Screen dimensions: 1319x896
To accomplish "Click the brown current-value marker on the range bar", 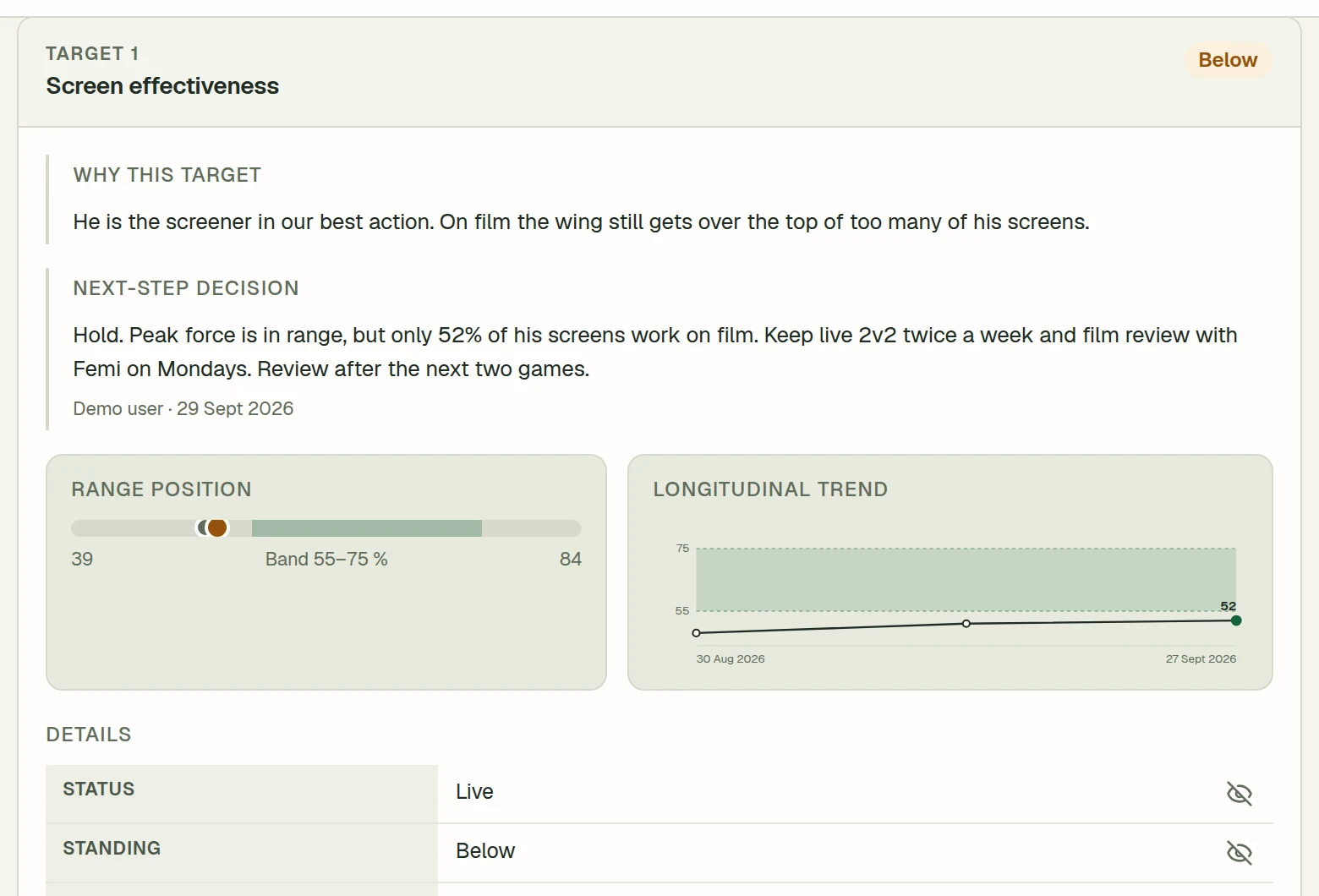I will click(x=217, y=528).
